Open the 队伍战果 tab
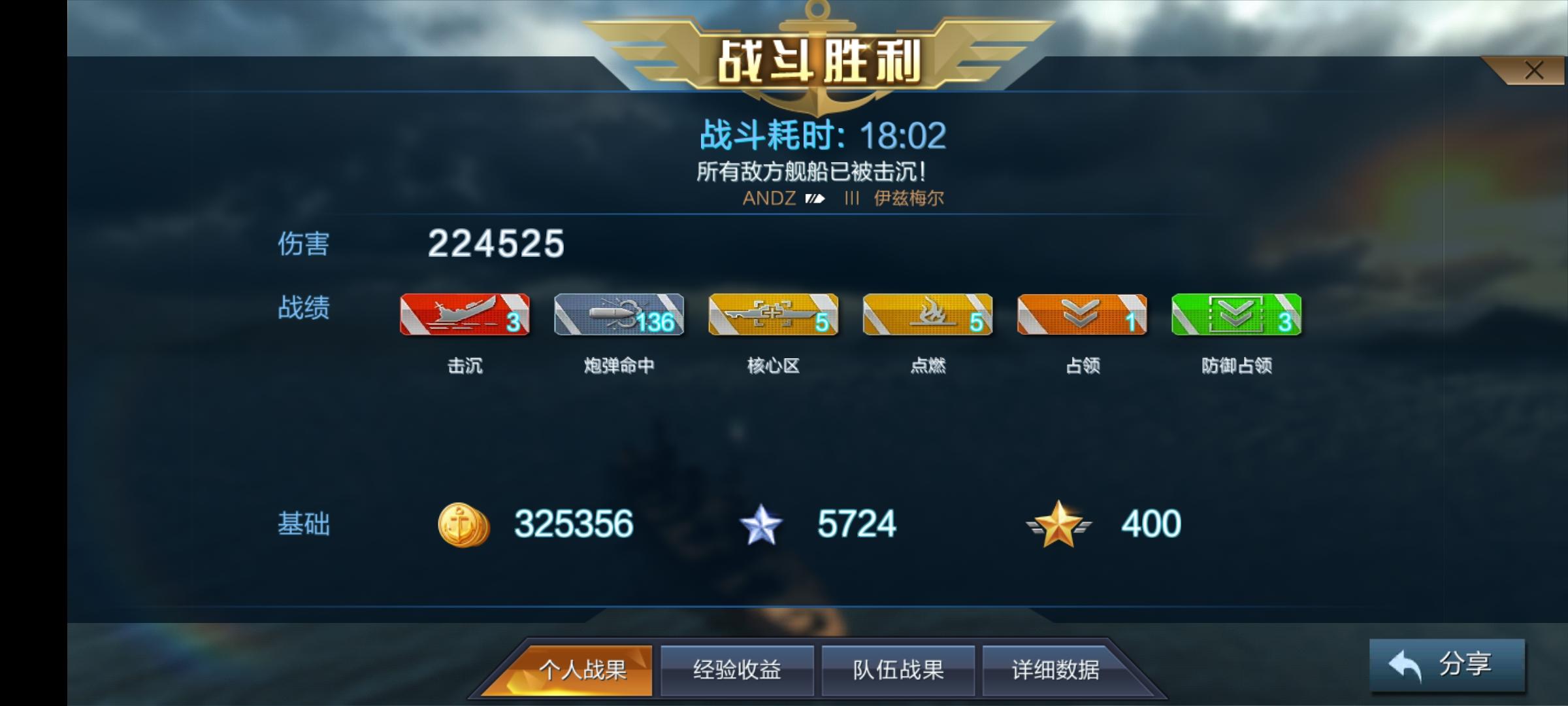1568x706 pixels. [x=898, y=670]
